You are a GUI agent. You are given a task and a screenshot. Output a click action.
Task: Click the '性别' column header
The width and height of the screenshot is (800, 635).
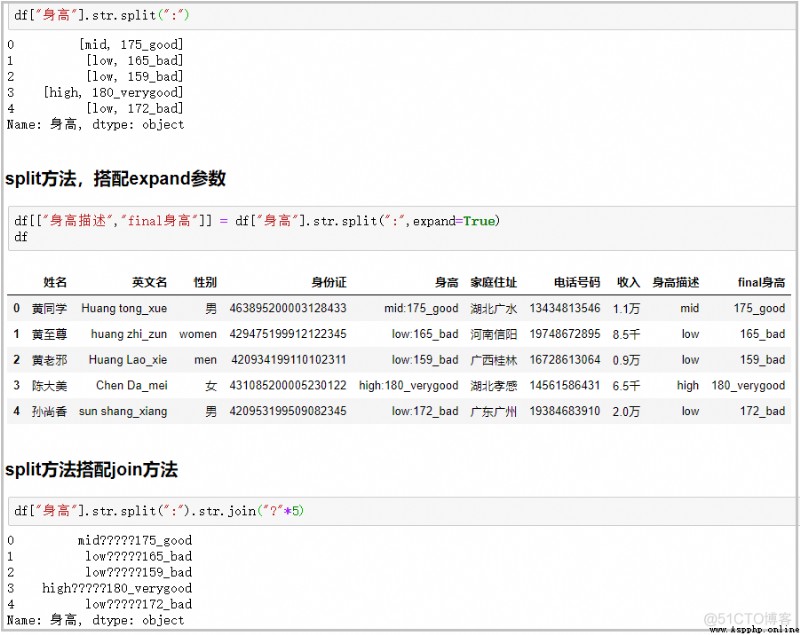coord(205,282)
